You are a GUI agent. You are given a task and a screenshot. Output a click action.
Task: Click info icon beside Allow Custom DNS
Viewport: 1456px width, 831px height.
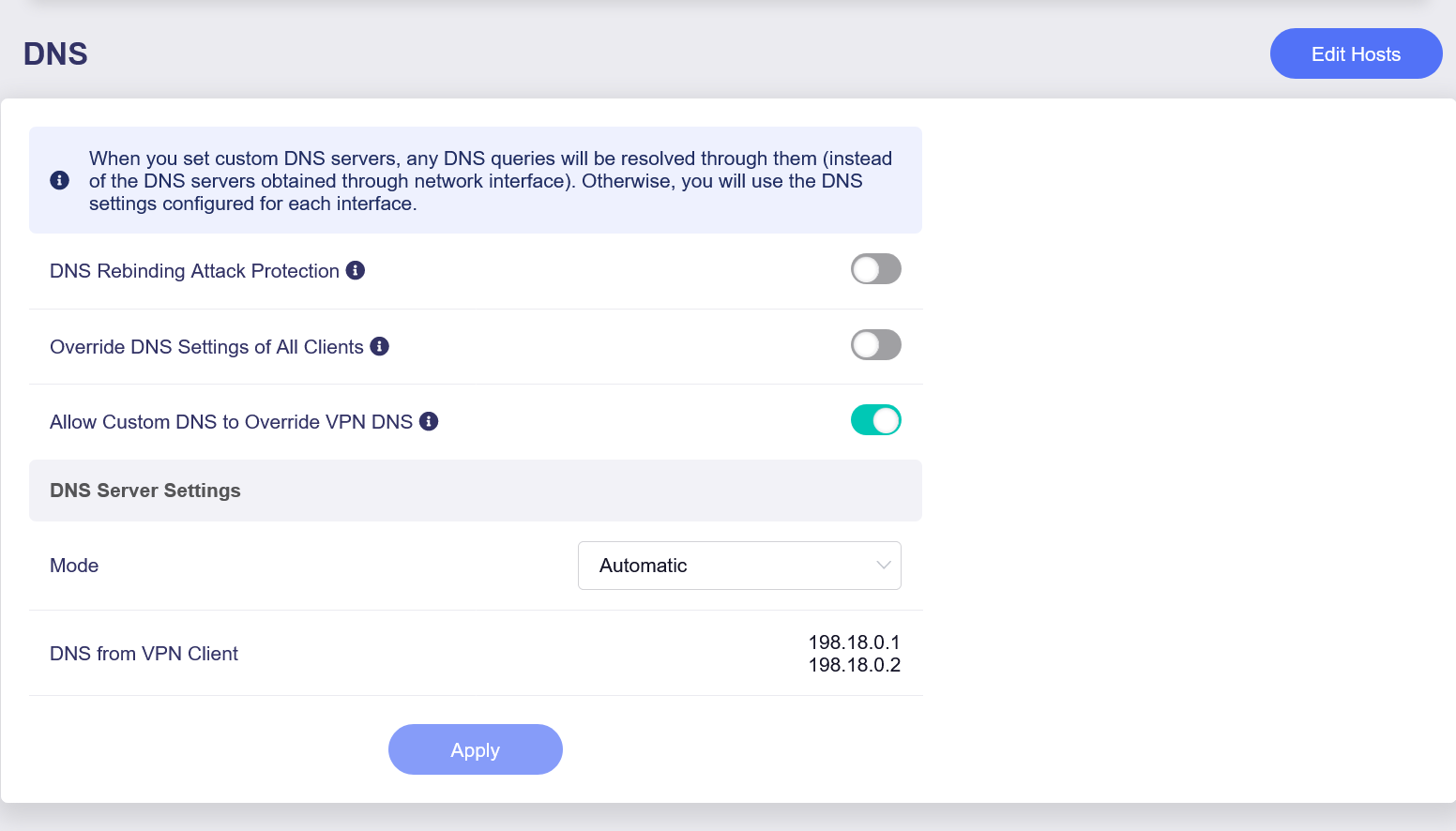coord(429,421)
